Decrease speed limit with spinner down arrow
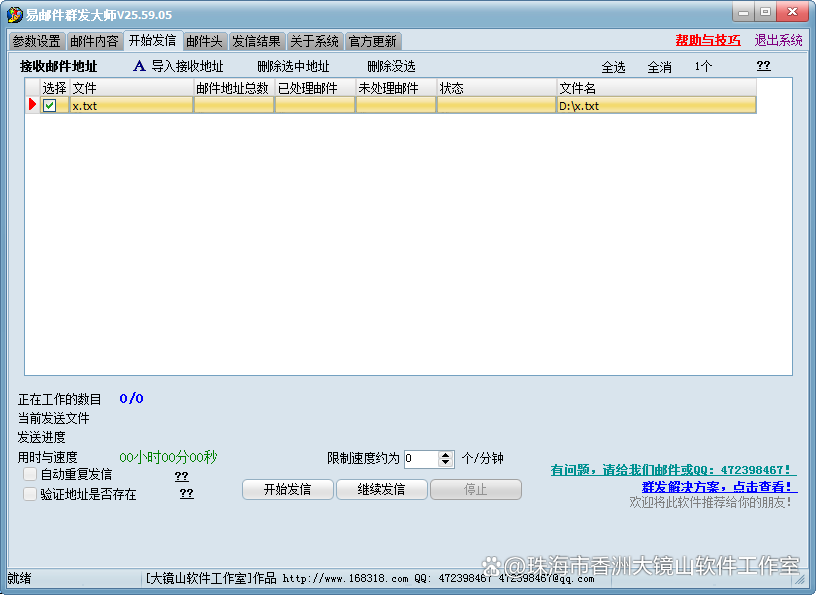This screenshot has height=595, width=816. (x=446, y=463)
